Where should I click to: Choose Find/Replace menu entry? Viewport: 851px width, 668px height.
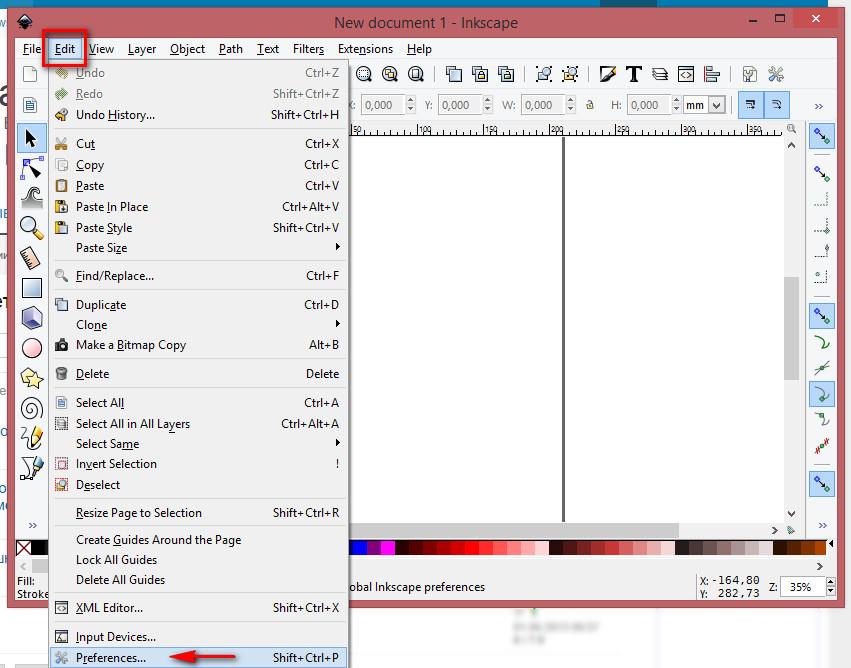pos(198,276)
